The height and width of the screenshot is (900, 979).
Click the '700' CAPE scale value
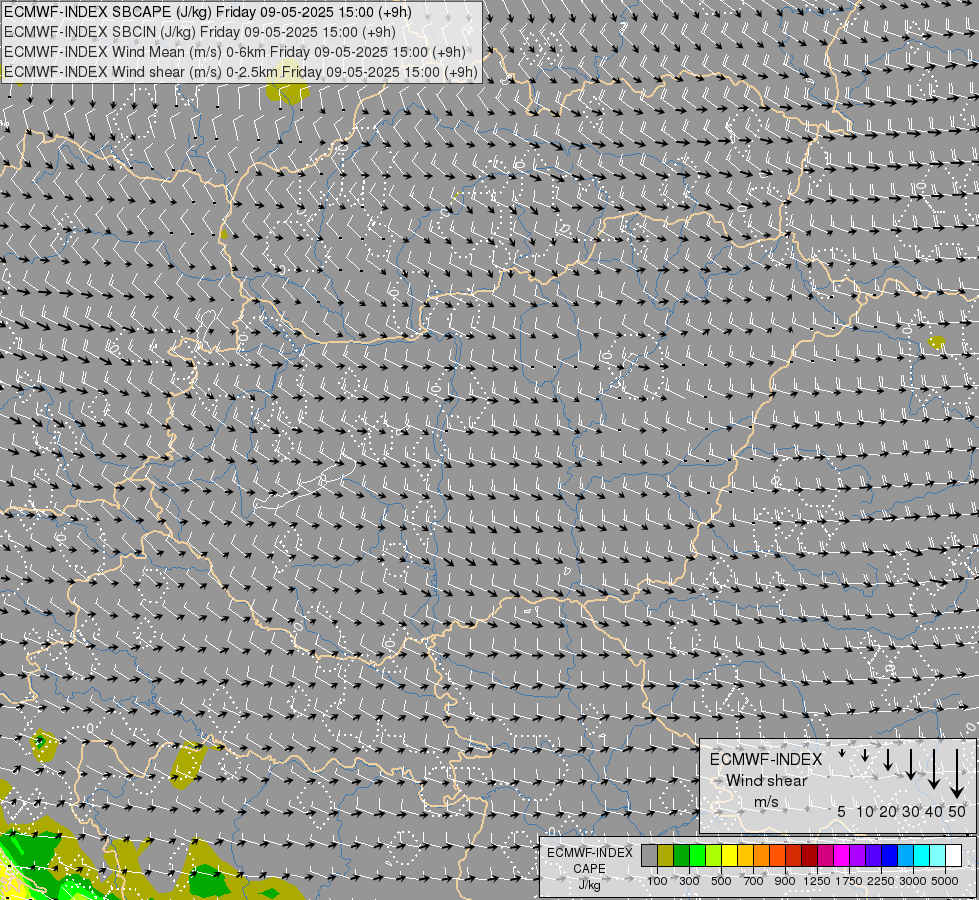pos(754,881)
